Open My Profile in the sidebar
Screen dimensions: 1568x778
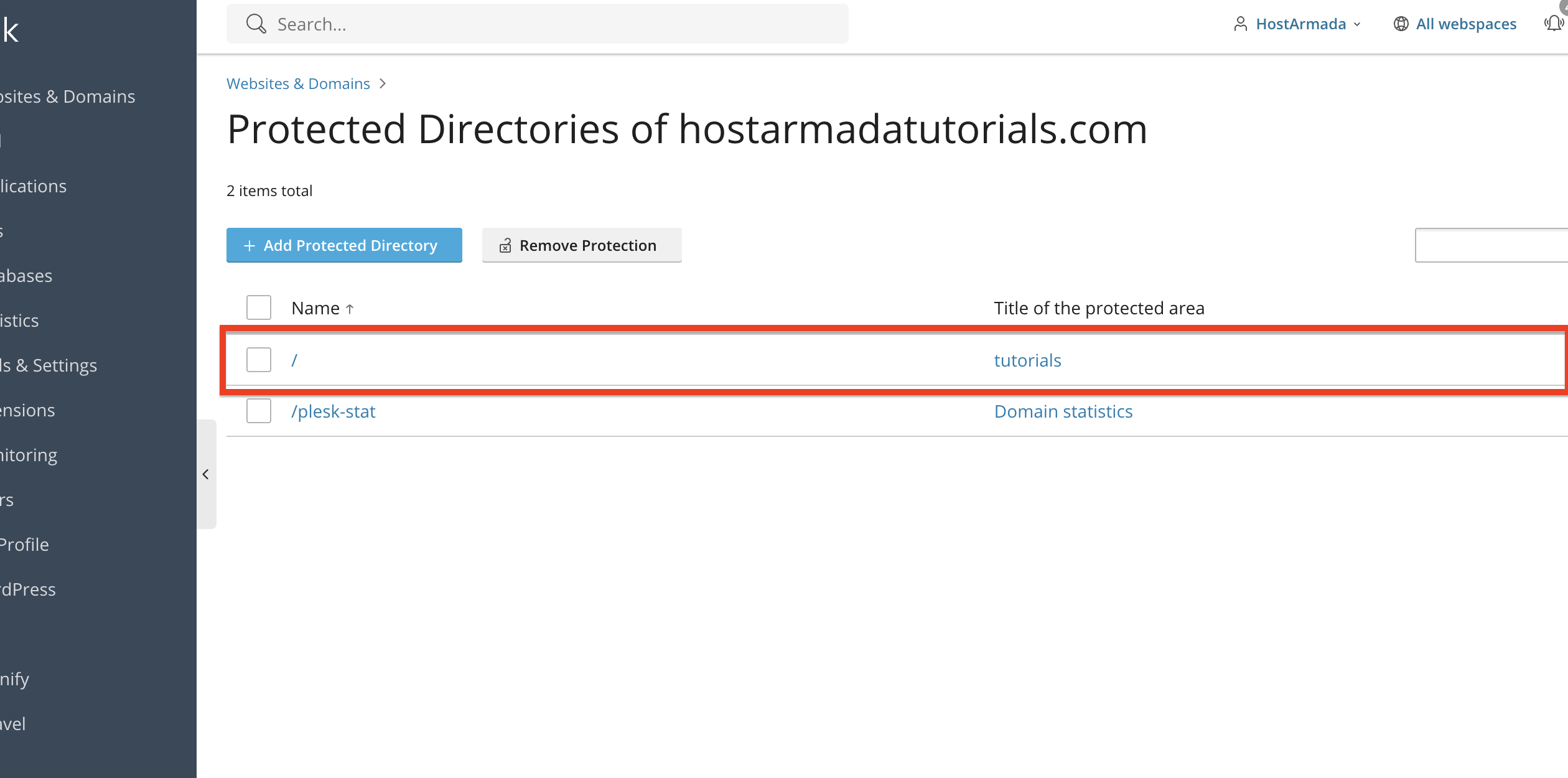click(x=24, y=545)
